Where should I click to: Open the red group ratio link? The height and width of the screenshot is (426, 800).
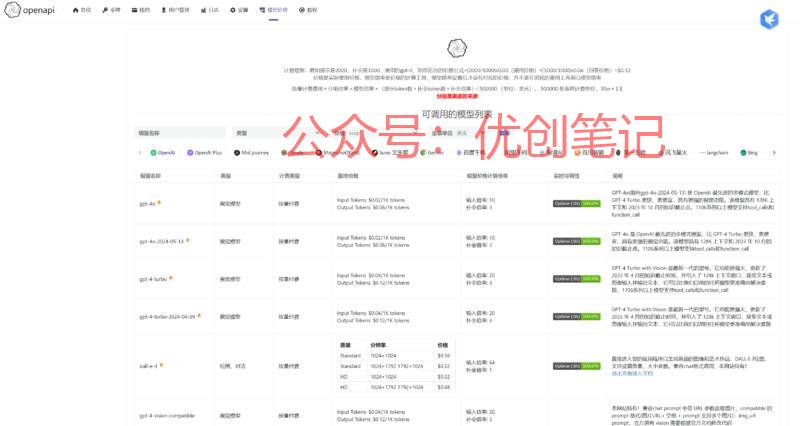[x=457, y=96]
